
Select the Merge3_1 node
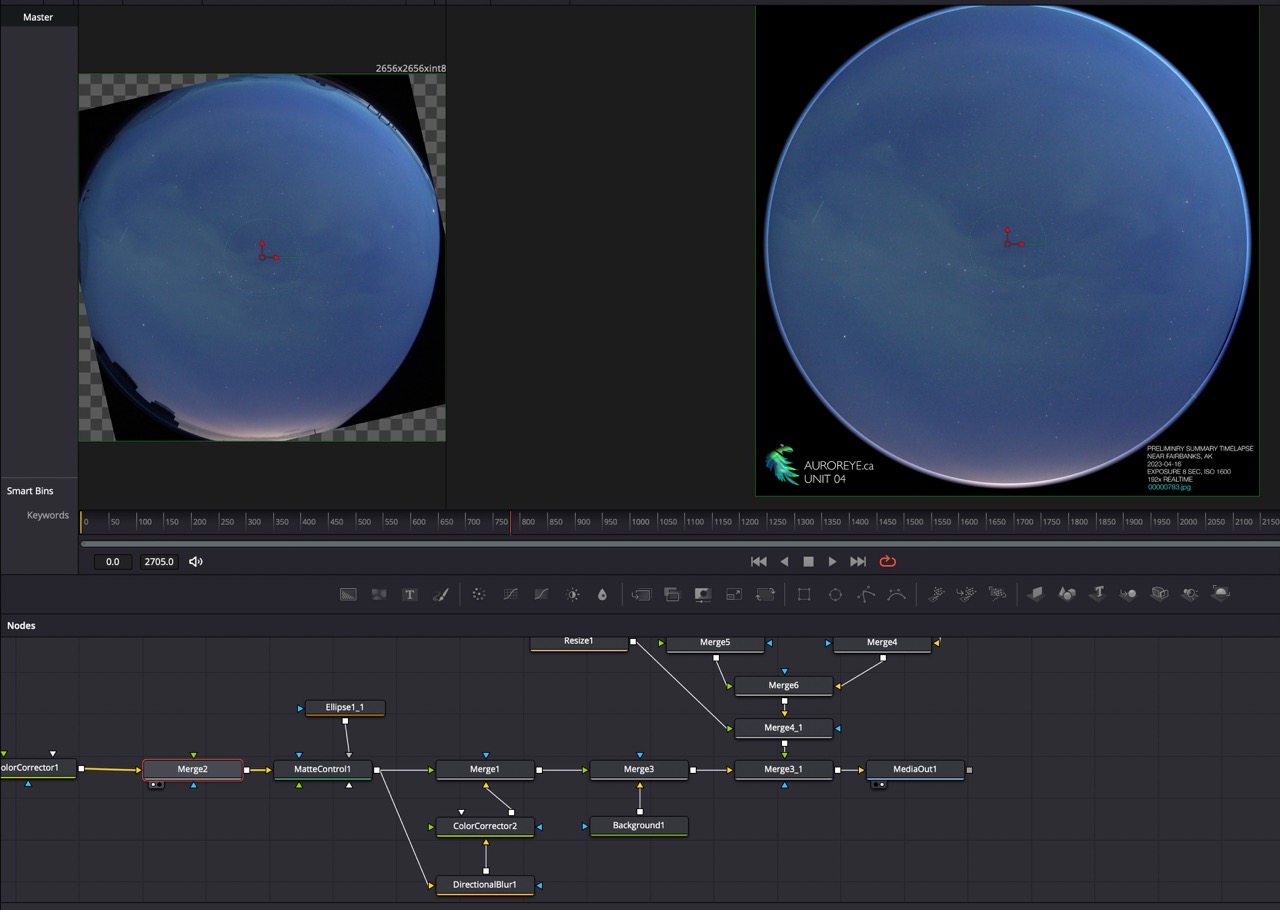[x=784, y=770]
